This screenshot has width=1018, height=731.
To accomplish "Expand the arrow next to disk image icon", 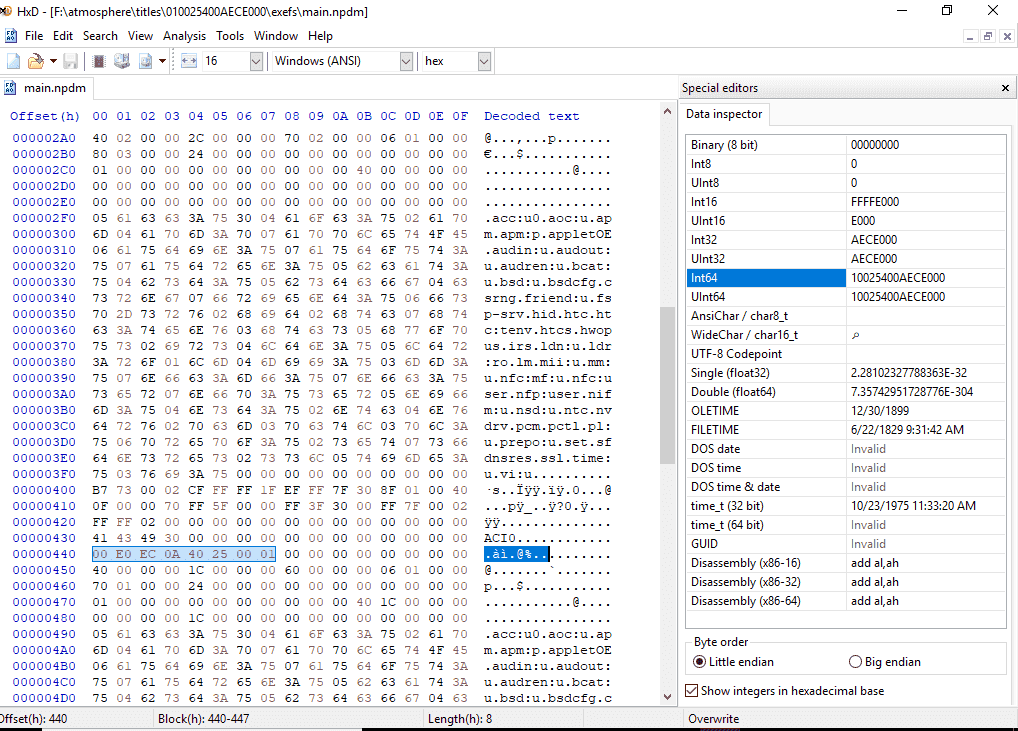I will pyautogui.click(x=162, y=61).
